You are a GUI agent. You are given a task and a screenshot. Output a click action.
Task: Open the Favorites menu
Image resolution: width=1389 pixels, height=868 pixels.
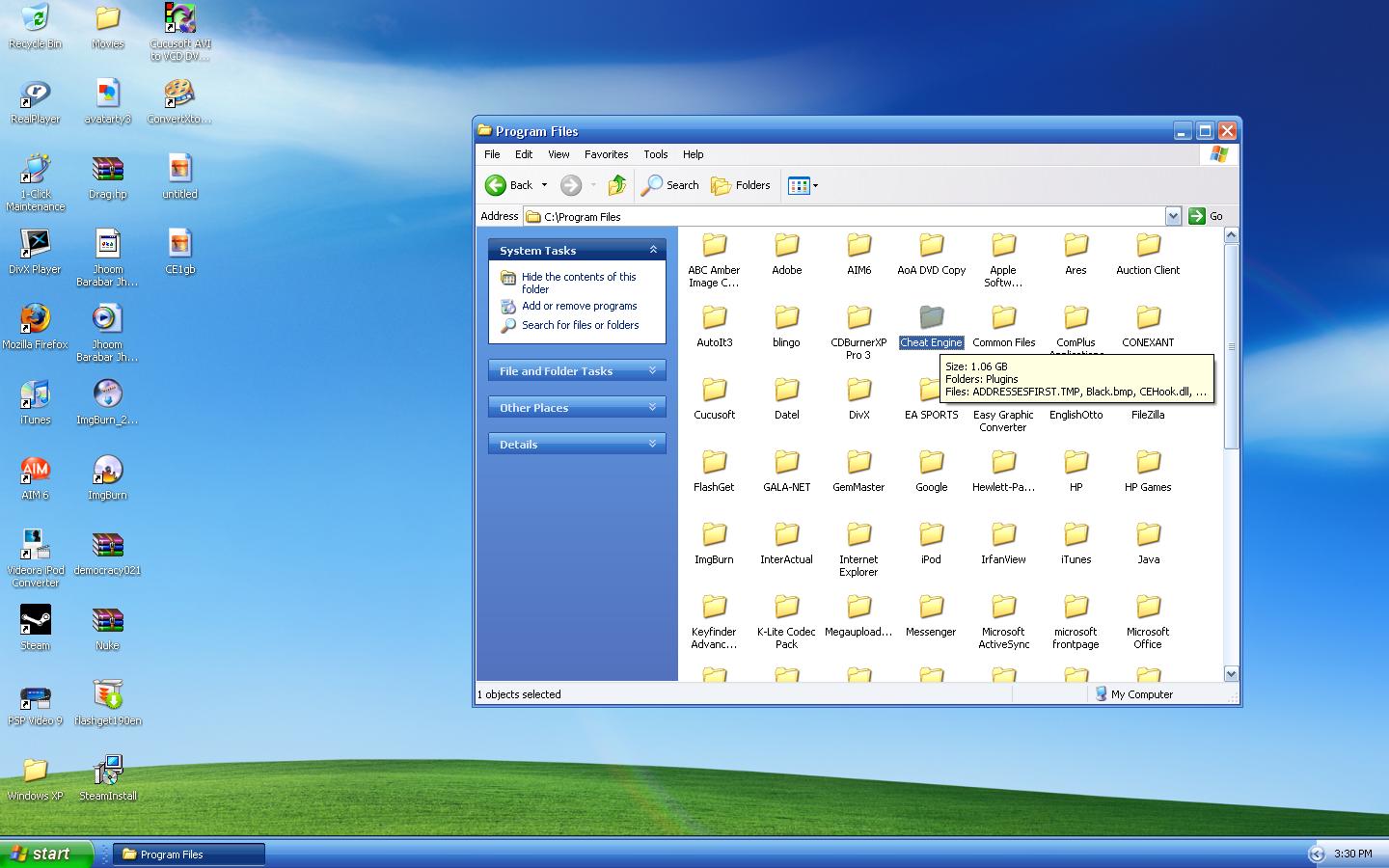606,154
